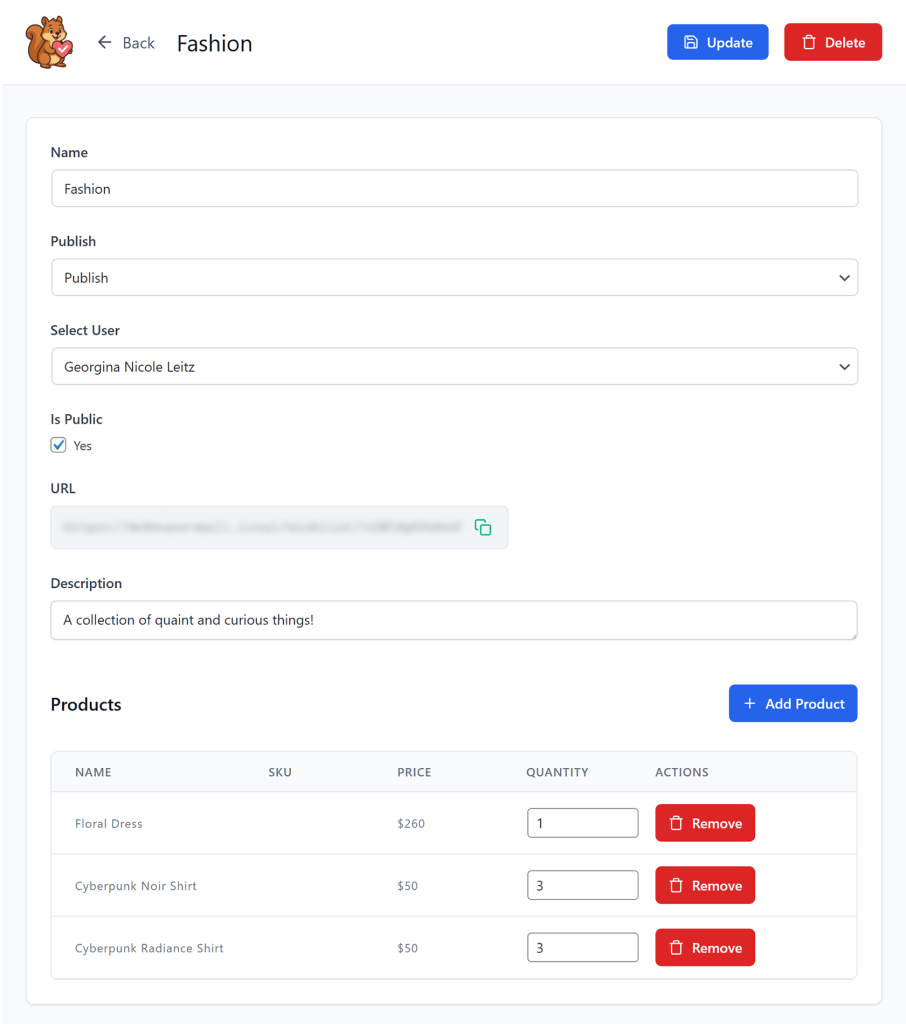Remove the Cyberpunk Noir Shirt product
Viewport: 906px width, 1024px height.
coord(705,885)
